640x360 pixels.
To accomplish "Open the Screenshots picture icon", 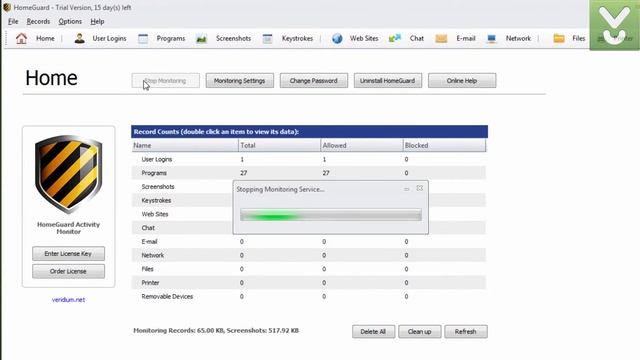I will (x=201, y=39).
